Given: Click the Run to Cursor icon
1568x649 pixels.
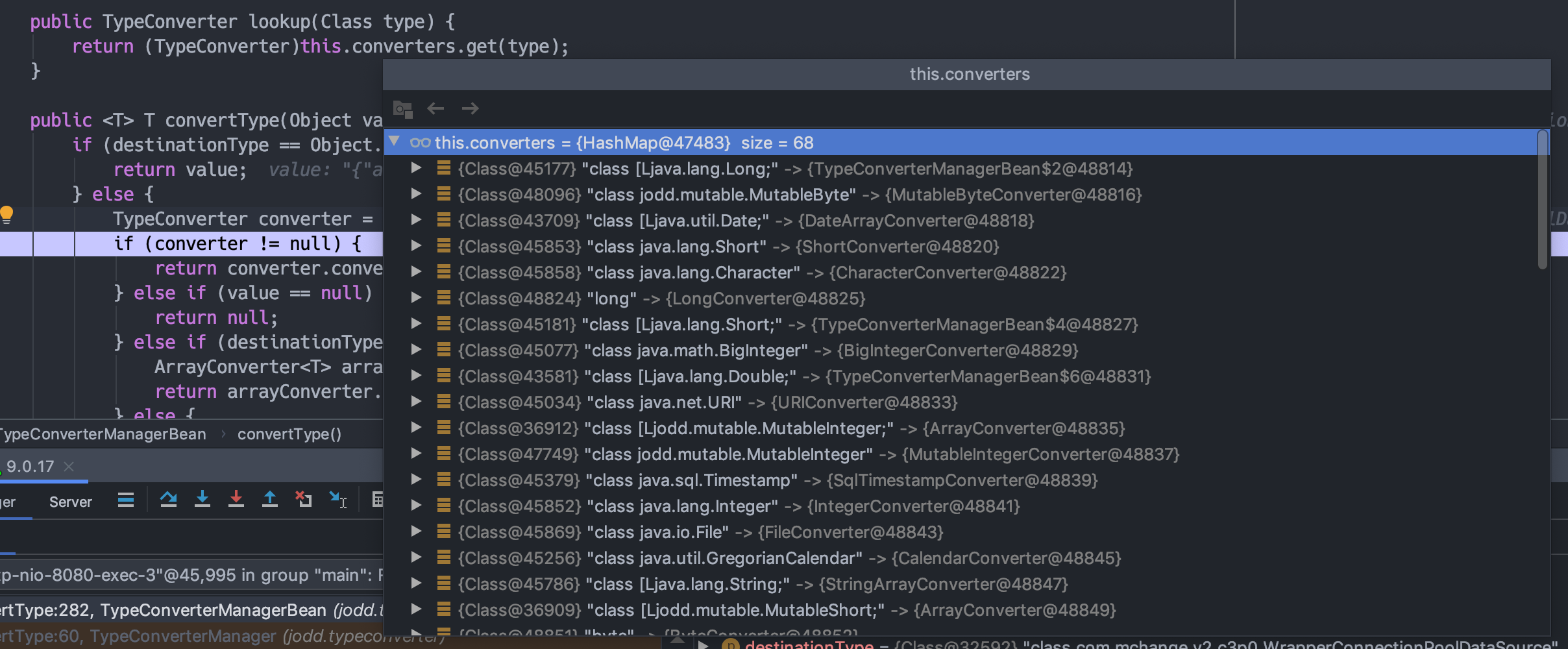Looking at the screenshot, I should click(338, 499).
